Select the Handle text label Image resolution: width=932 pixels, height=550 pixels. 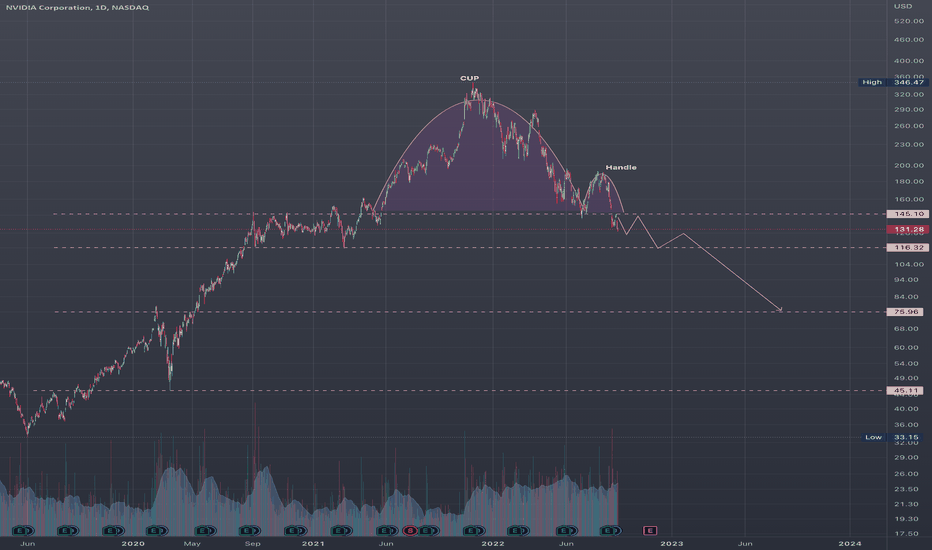(x=621, y=167)
